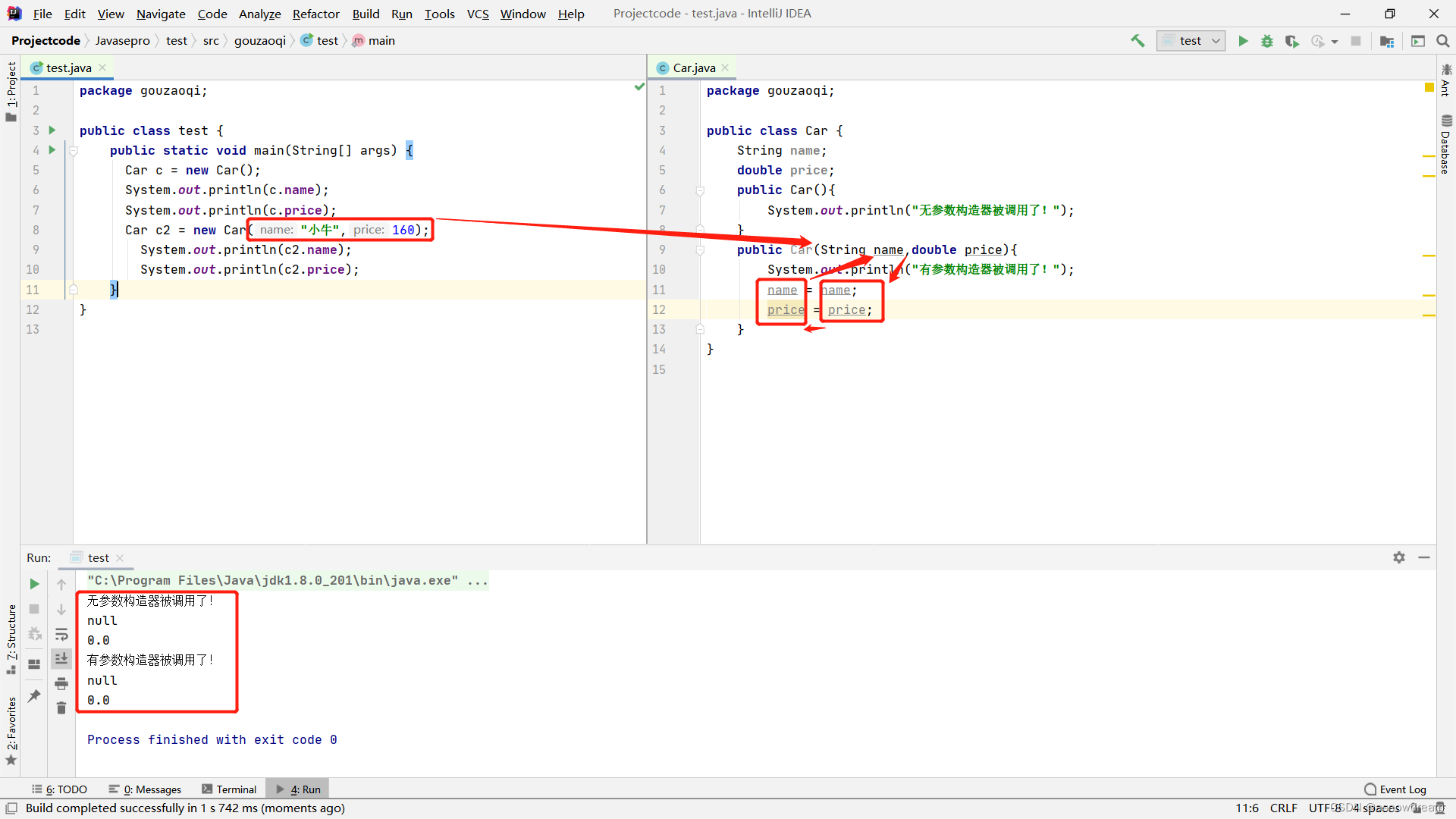Switch to the test.java editor tab
Screen dimensions: 1456x819
[x=68, y=67]
